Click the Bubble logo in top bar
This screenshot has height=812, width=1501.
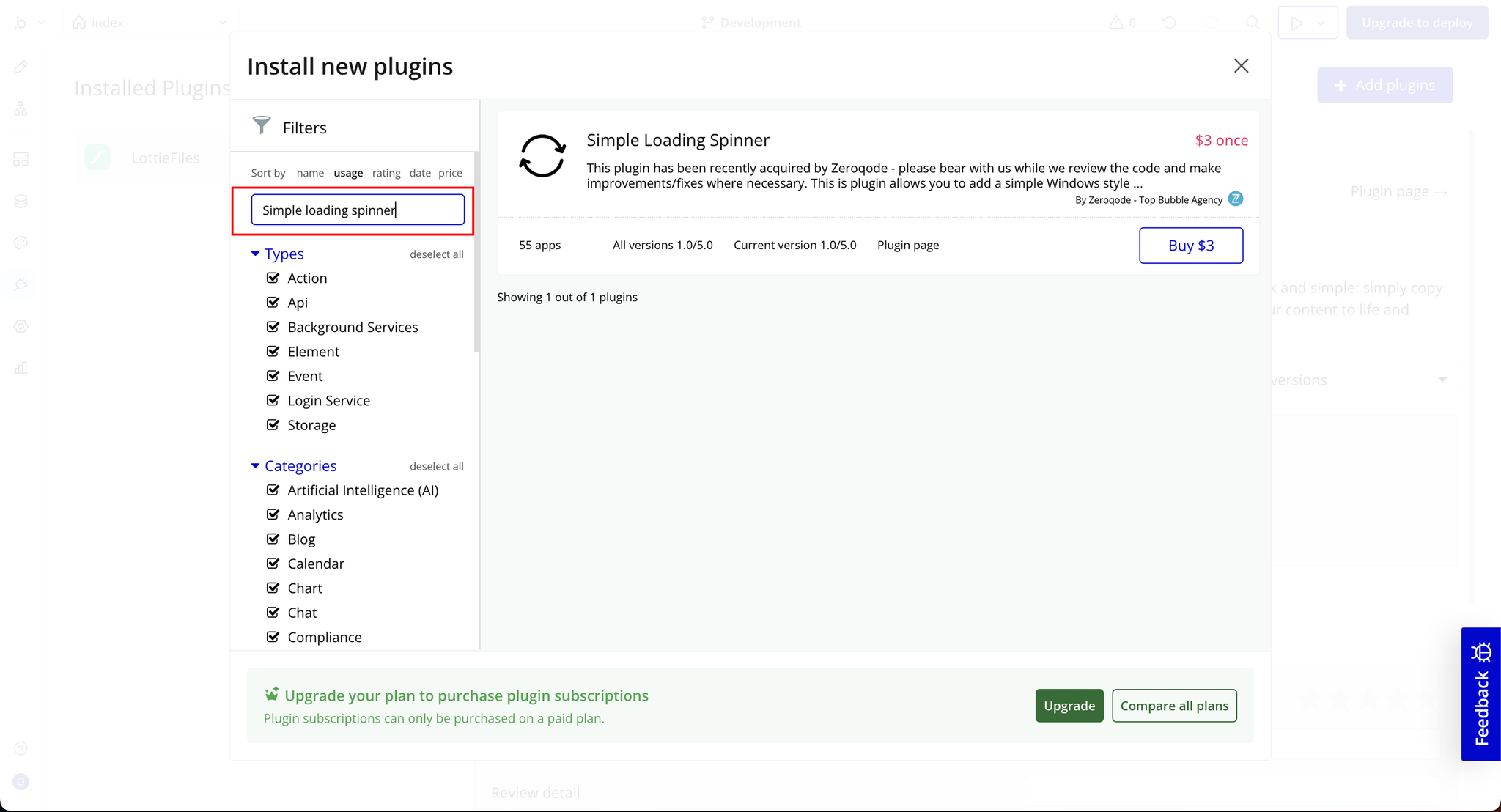click(x=21, y=23)
